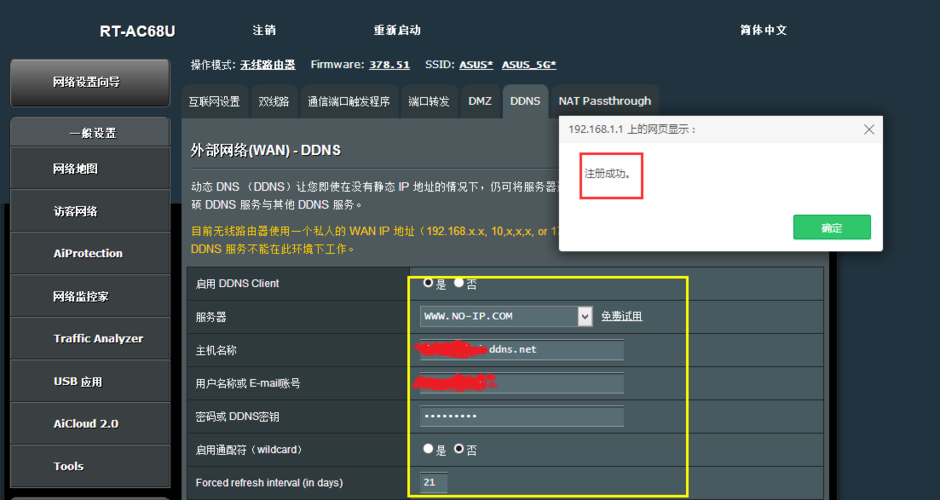Click the 重新启动 reboot button
The width and height of the screenshot is (940, 500).
[x=397, y=30]
